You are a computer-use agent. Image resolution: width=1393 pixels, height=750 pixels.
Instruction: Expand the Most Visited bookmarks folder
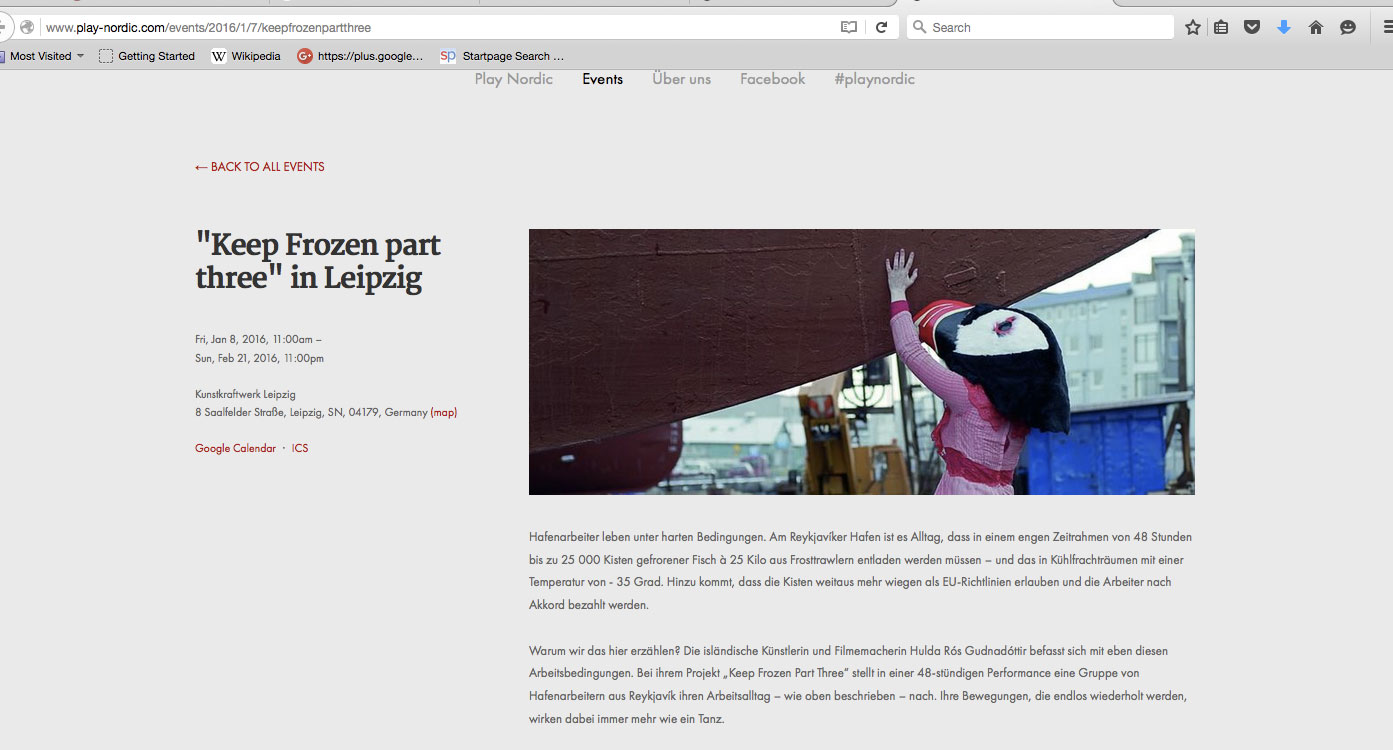coord(42,56)
